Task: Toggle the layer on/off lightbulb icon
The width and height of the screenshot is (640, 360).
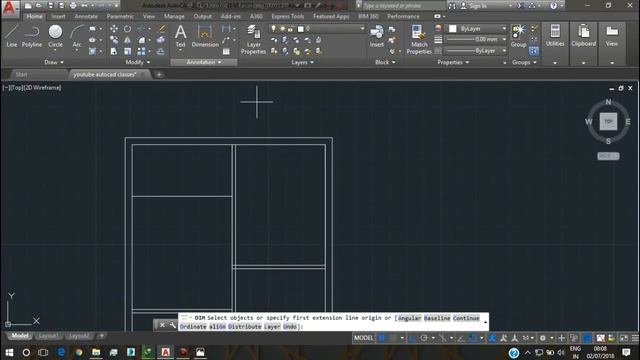Action: 273,29
